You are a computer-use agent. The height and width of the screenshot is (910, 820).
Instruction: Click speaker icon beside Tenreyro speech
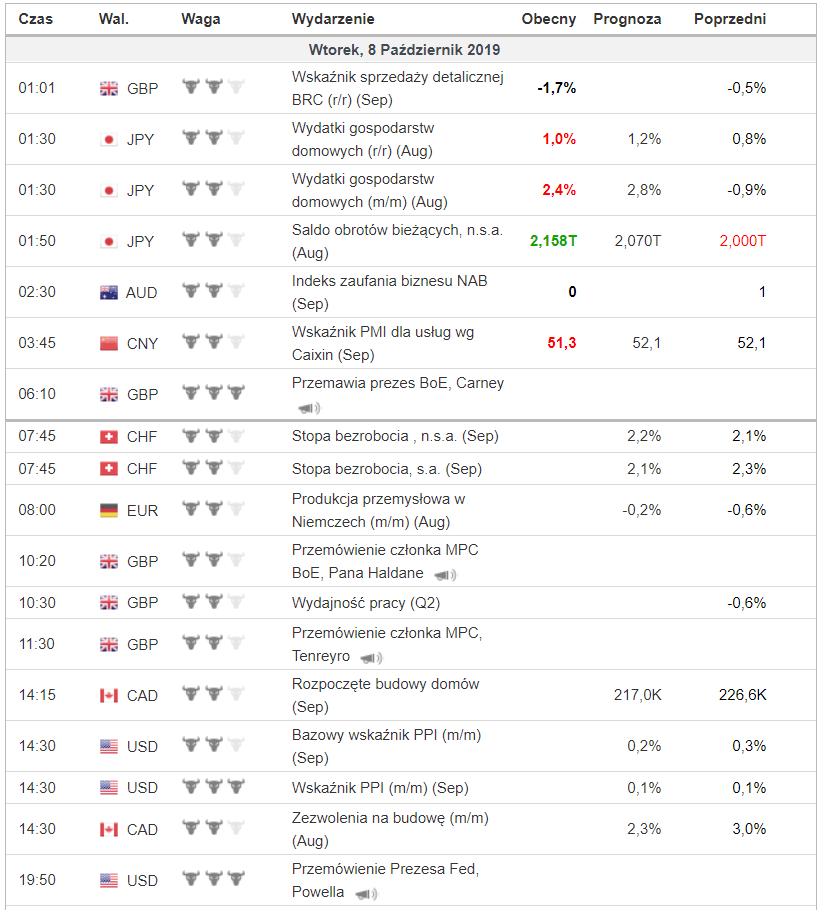point(371,658)
